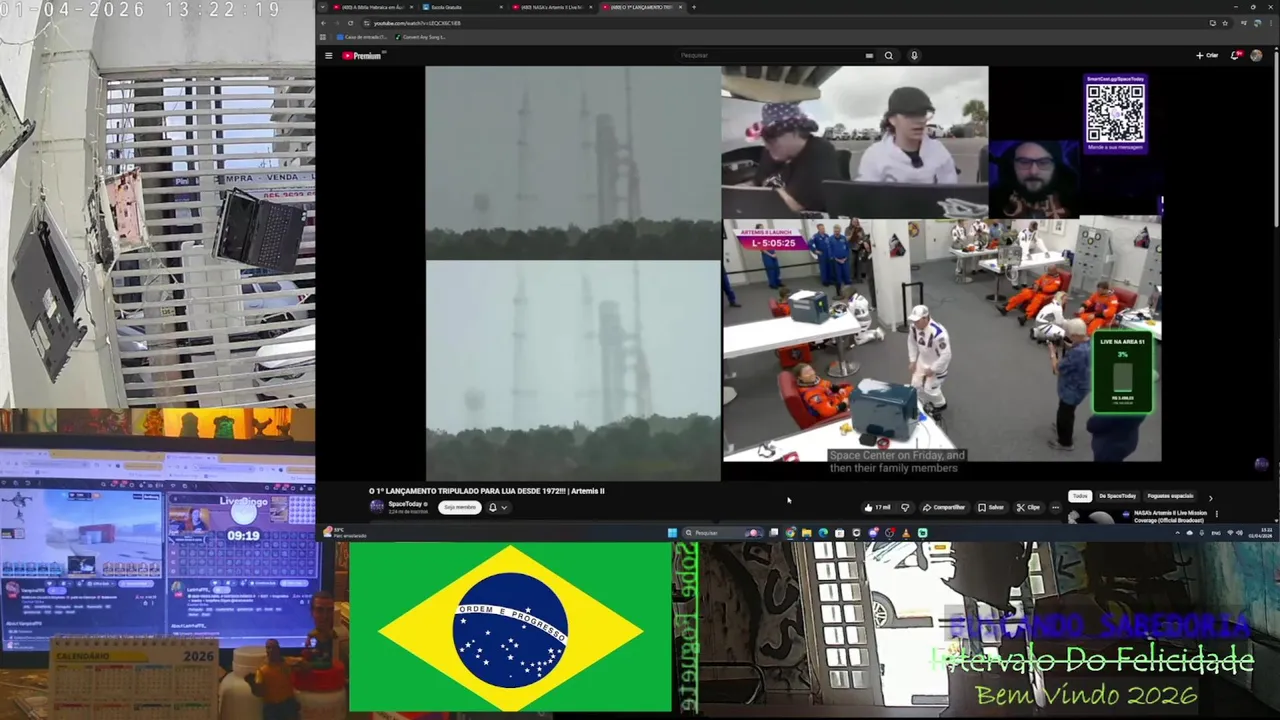Viewport: 1280px width, 720px height.
Task: Like the video with thumbs-up 17 mil
Action: click(878, 507)
